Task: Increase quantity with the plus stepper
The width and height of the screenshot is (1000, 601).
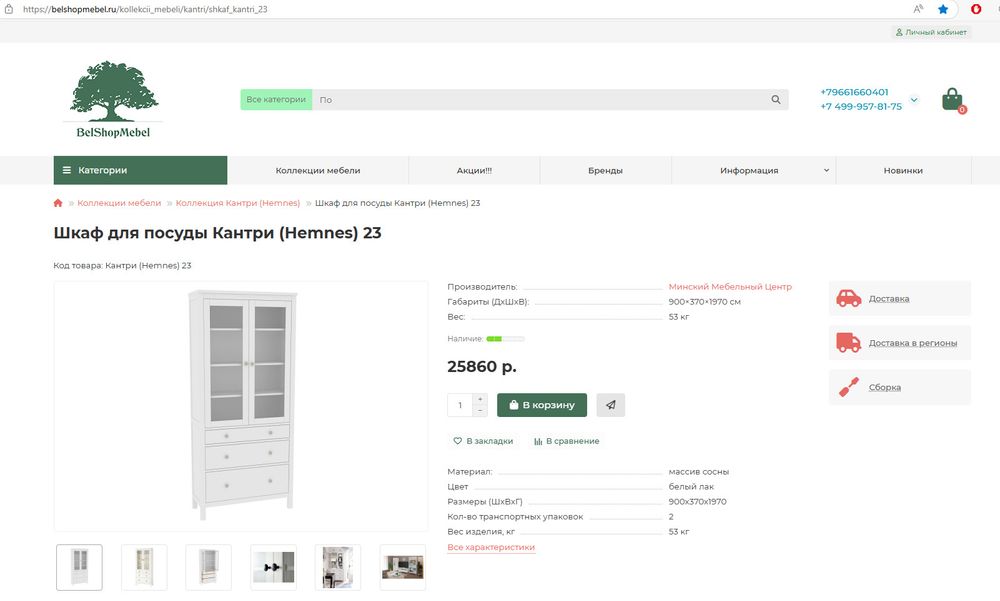Action: [480, 399]
